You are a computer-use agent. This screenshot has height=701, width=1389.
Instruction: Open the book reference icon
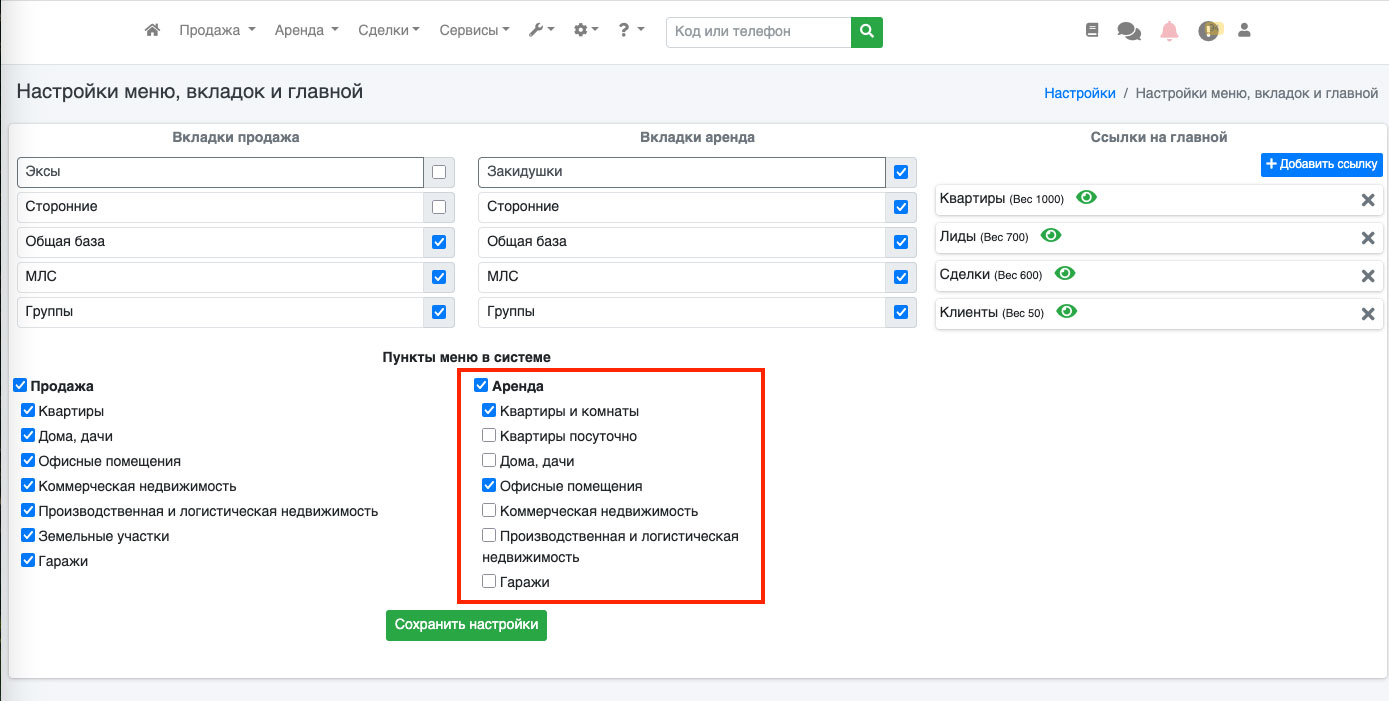coord(1092,31)
